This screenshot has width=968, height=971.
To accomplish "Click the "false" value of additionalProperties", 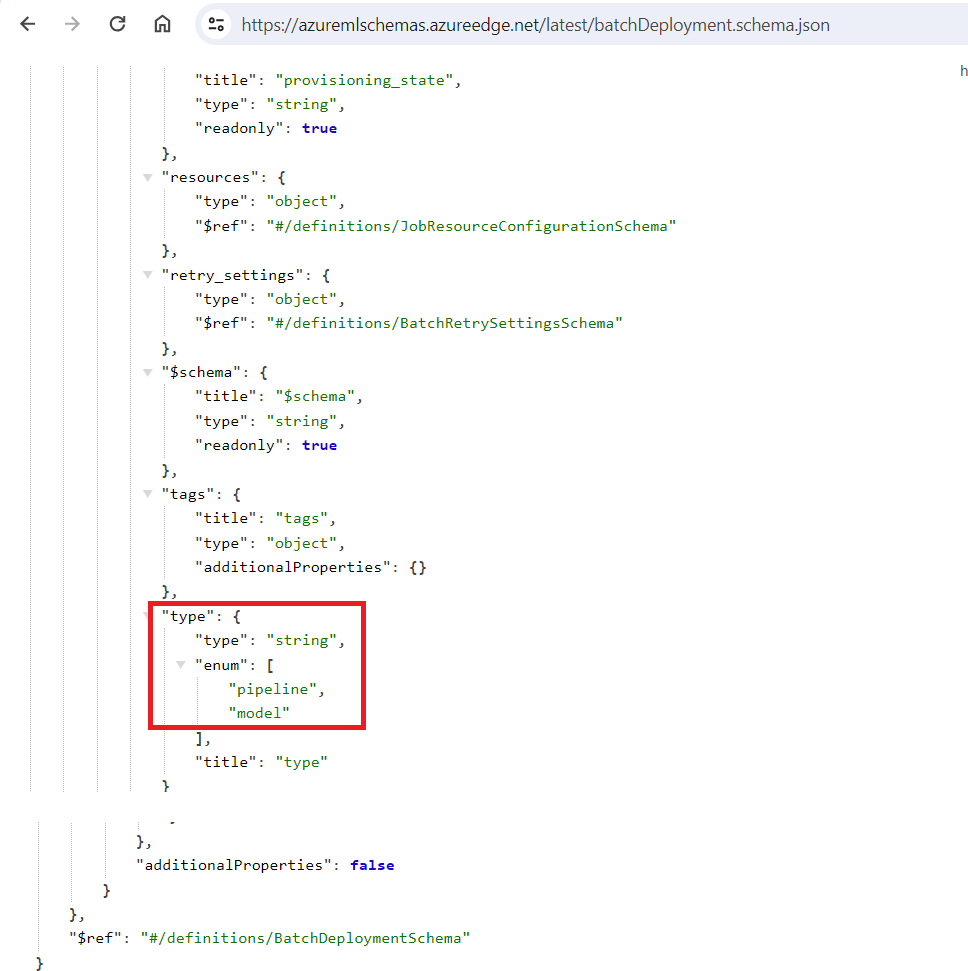I will 372,866.
